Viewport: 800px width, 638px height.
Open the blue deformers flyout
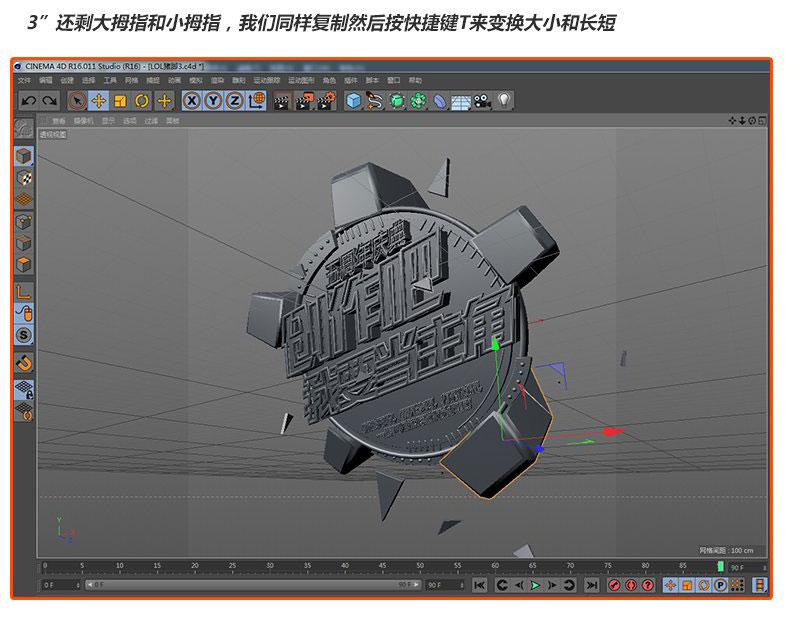coord(439,101)
